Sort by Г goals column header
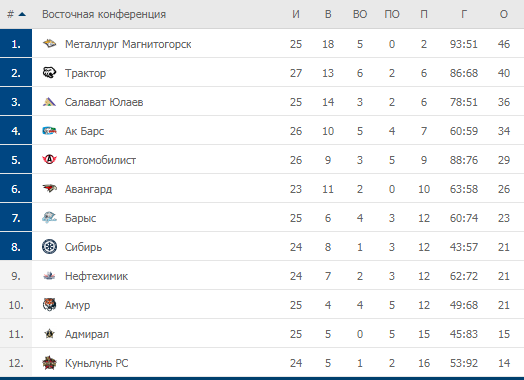The width and height of the screenshot is (524, 380). (x=464, y=14)
